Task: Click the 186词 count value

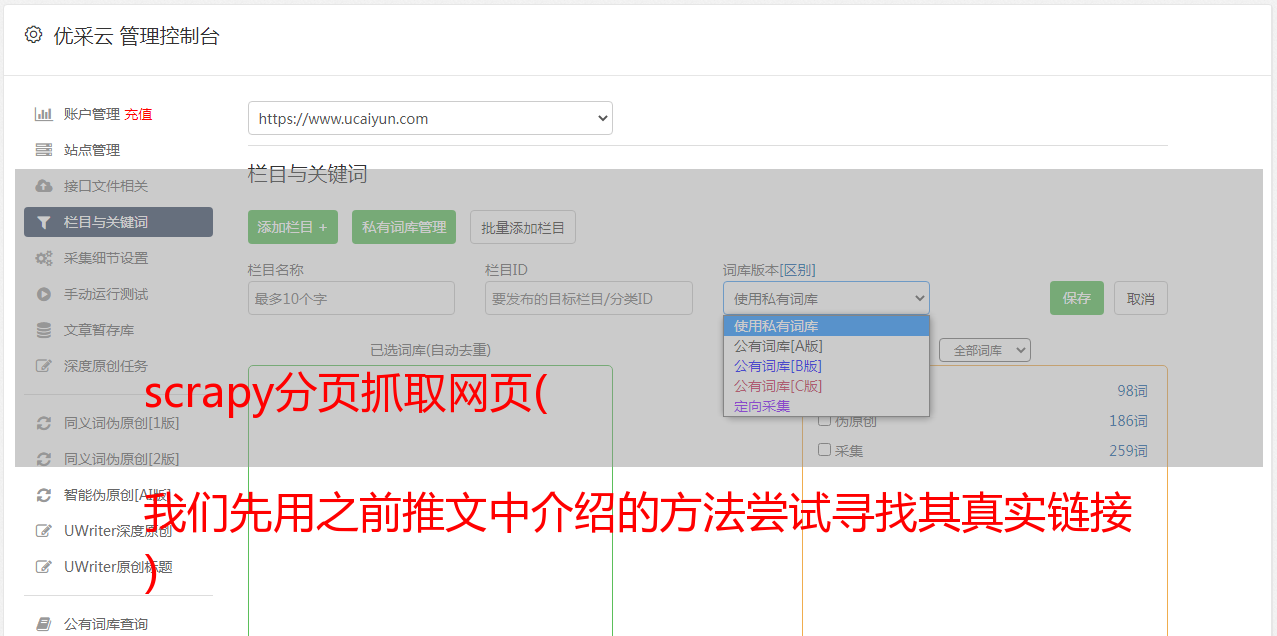Action: coord(1128,421)
